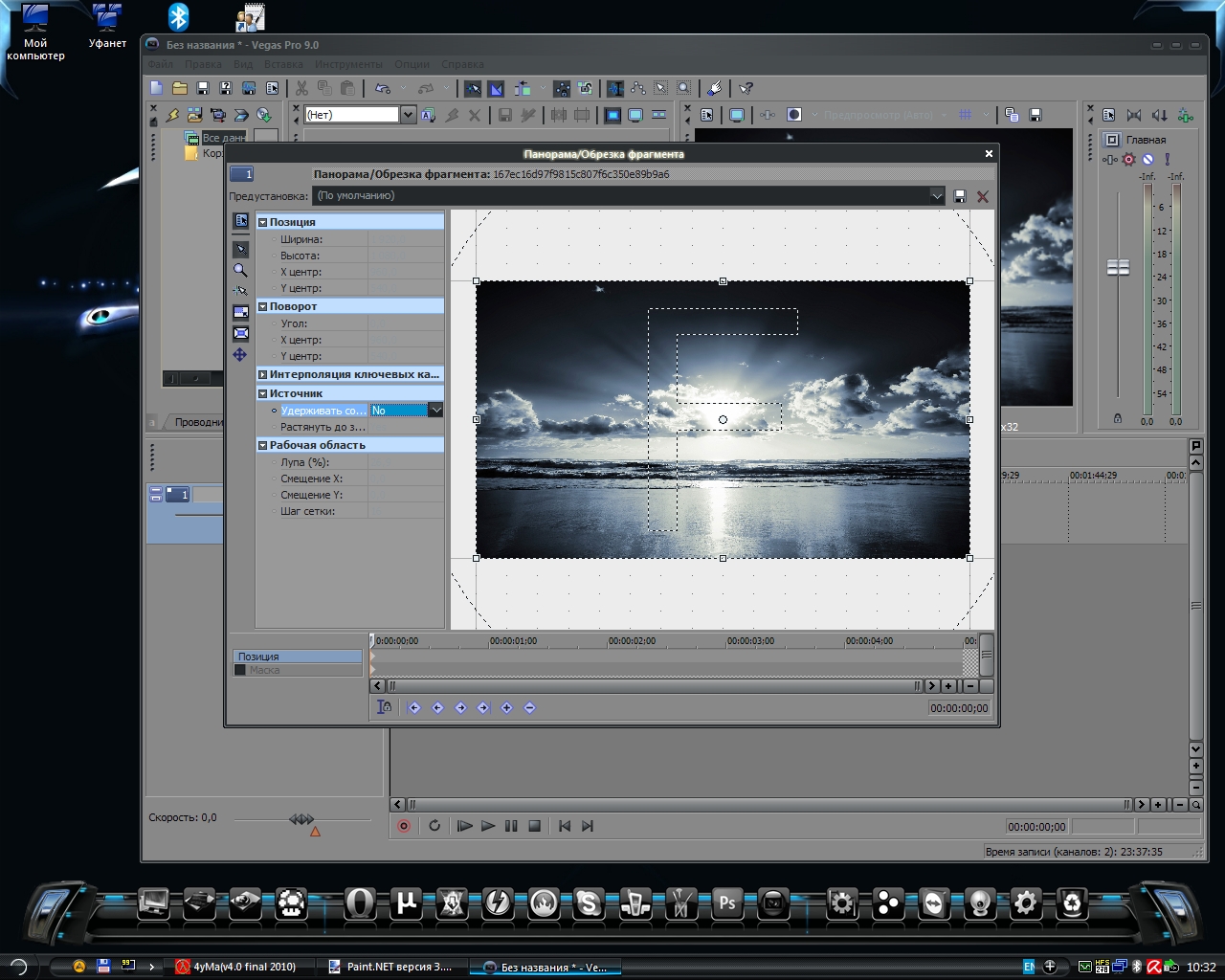This screenshot has width=1225, height=980.
Task: Open the Правка menu
Action: point(203,64)
